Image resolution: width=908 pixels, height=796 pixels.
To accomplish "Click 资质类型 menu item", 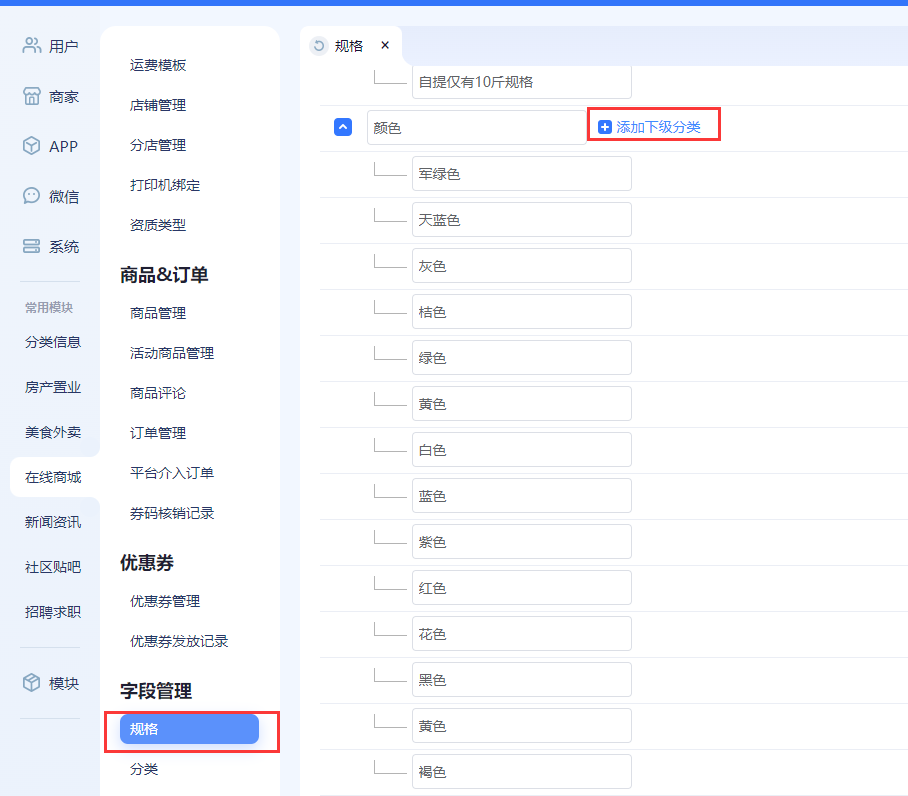I will pos(158,225).
